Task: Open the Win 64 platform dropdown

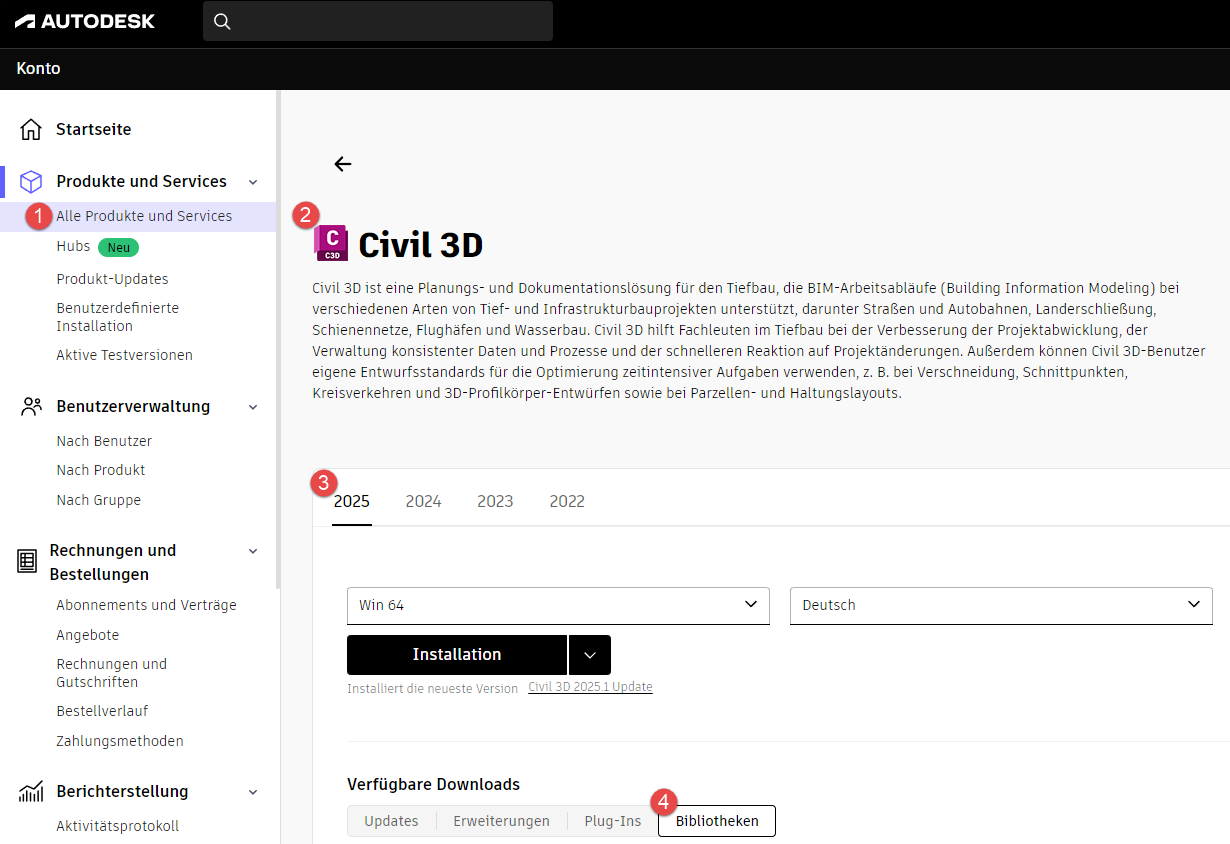Action: pyautogui.click(x=558, y=605)
